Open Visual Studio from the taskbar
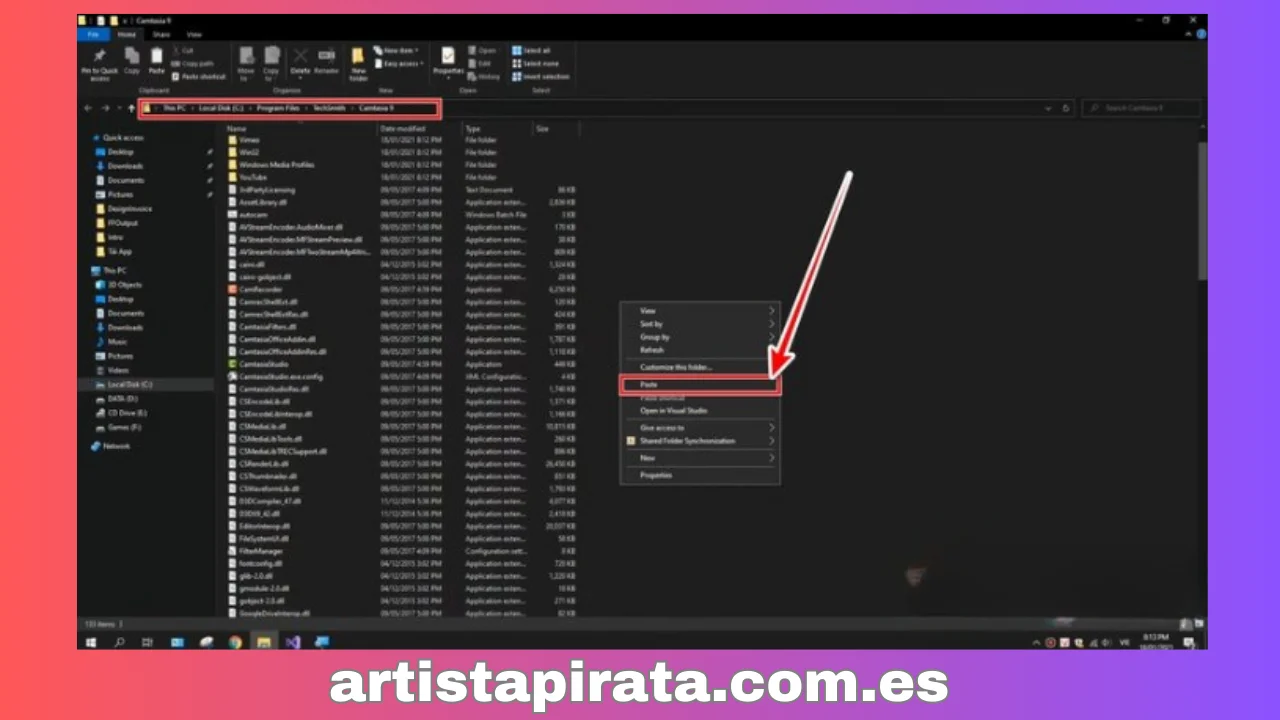Screen dimensions: 1280x720 [x=293, y=642]
